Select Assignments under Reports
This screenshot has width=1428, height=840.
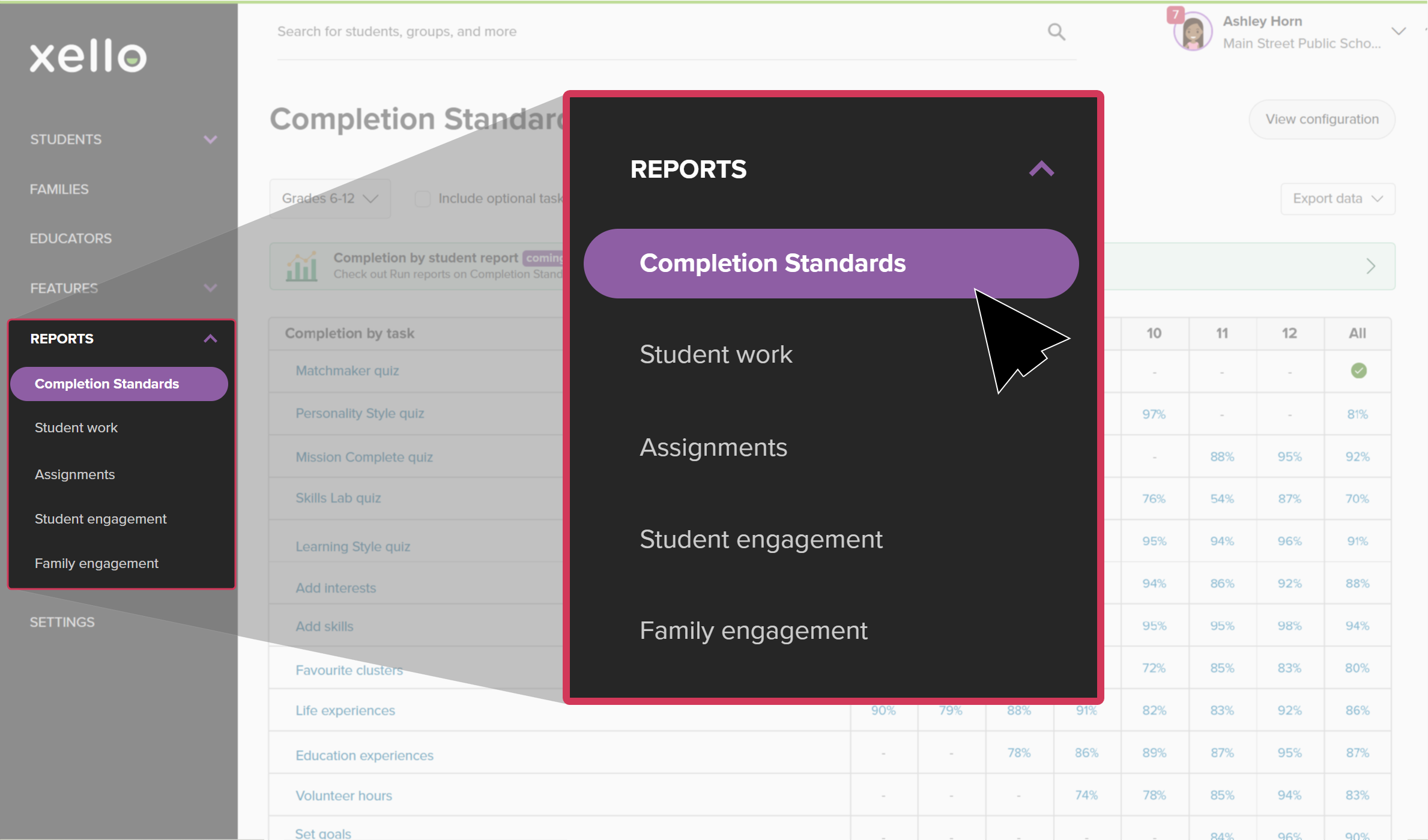pyautogui.click(x=74, y=474)
